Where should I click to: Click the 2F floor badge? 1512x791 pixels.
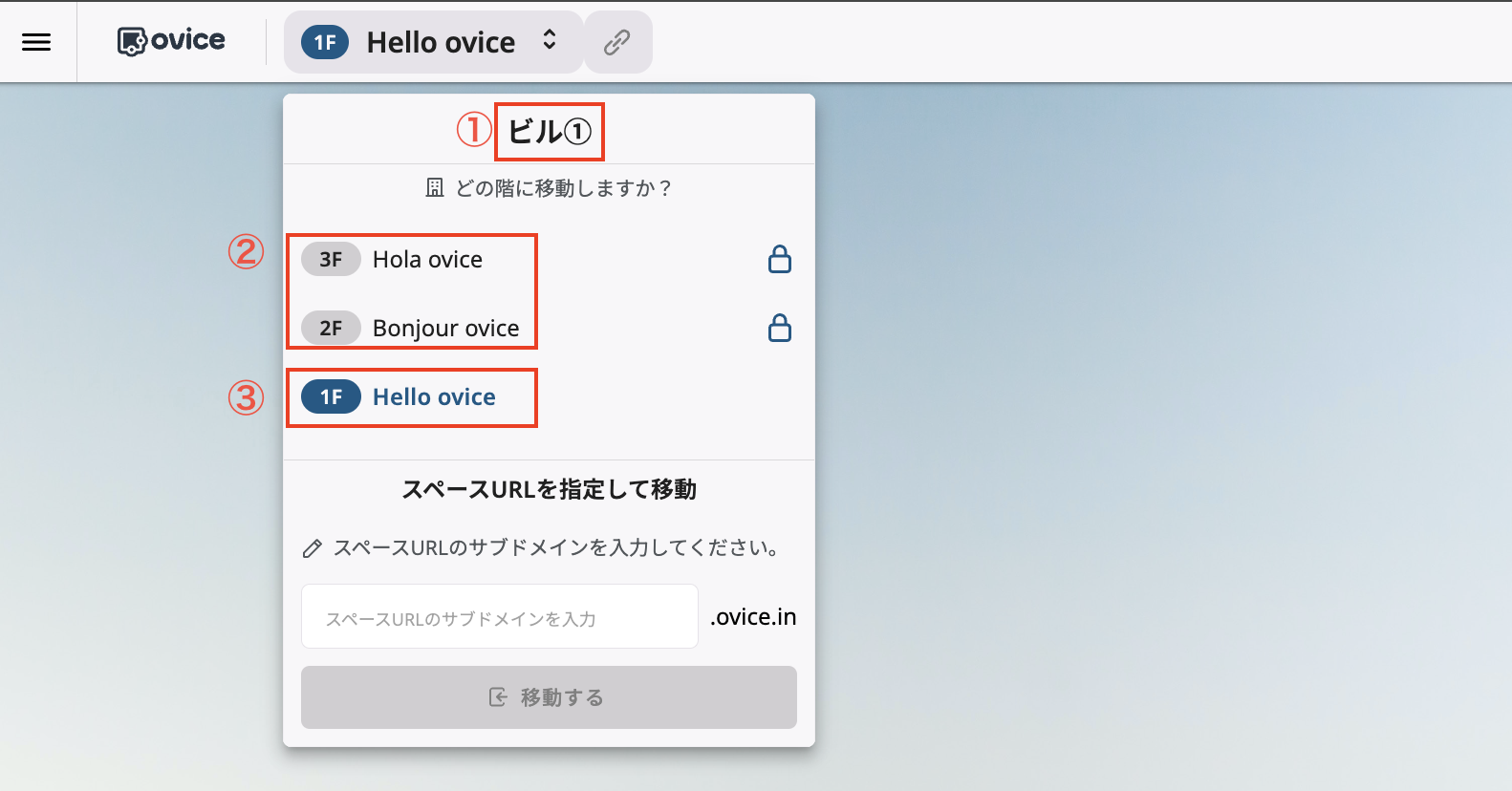pos(331,328)
